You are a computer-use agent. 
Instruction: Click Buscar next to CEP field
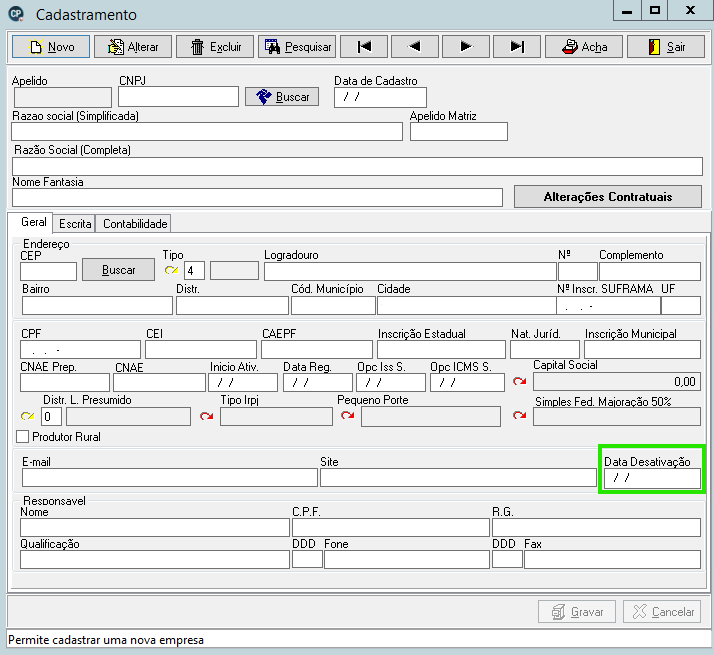pyautogui.click(x=118, y=270)
